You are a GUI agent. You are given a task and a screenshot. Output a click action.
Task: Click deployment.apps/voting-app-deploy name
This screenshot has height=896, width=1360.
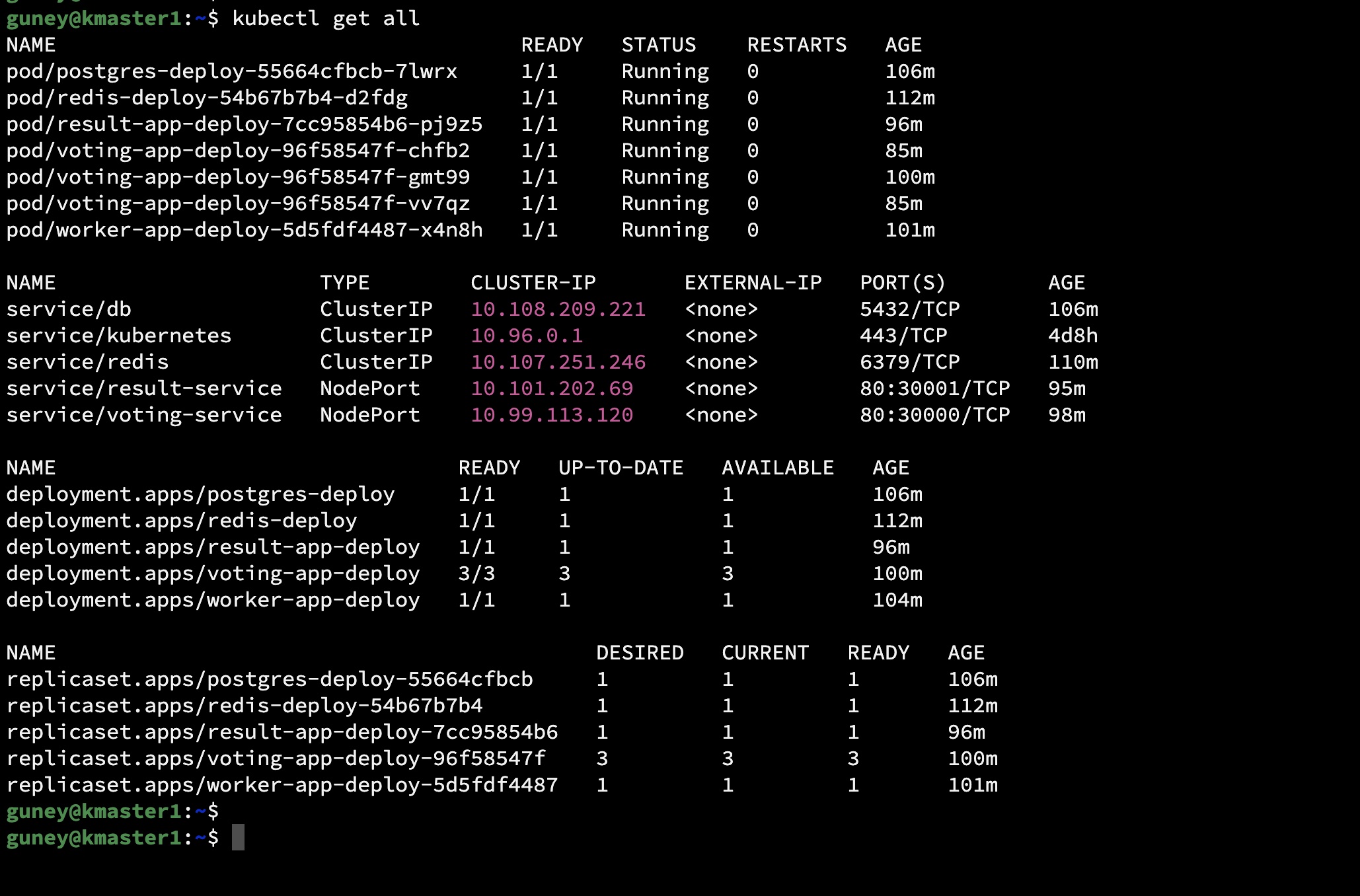point(213,574)
